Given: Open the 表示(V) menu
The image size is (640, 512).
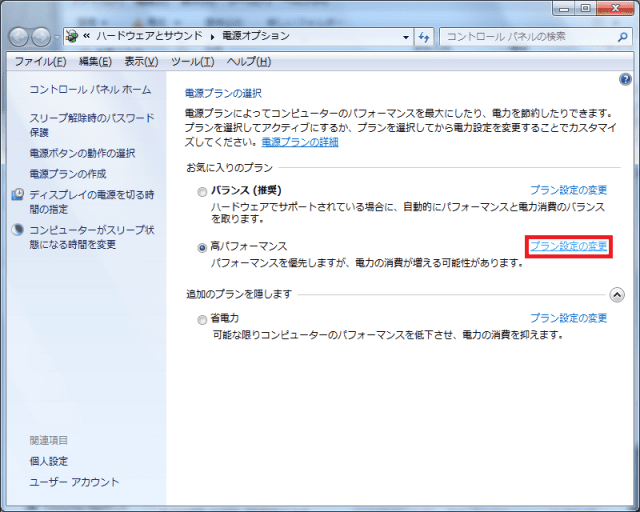Looking at the screenshot, I should point(141,61).
